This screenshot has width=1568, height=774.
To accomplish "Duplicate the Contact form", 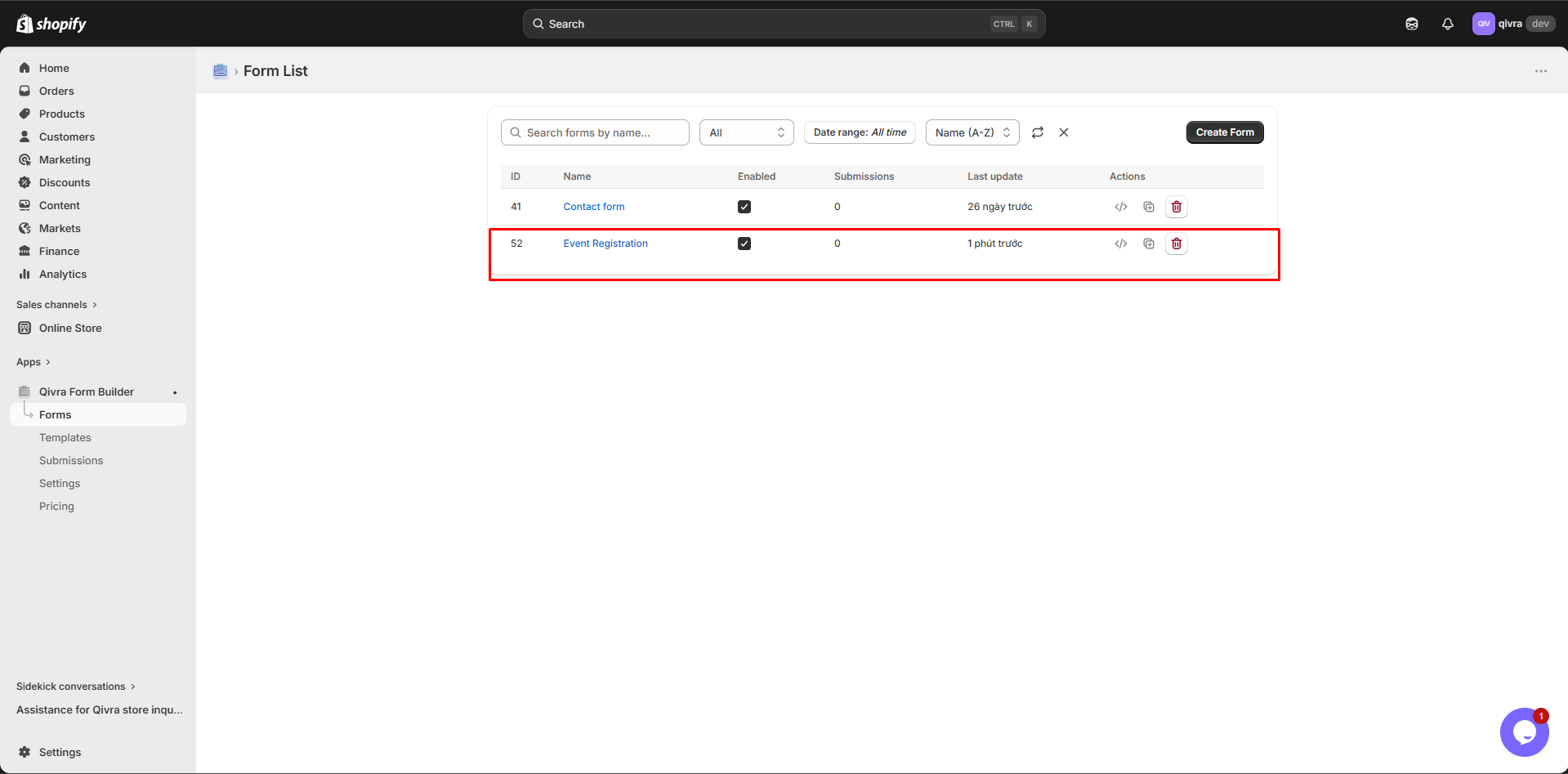I will click(x=1149, y=207).
